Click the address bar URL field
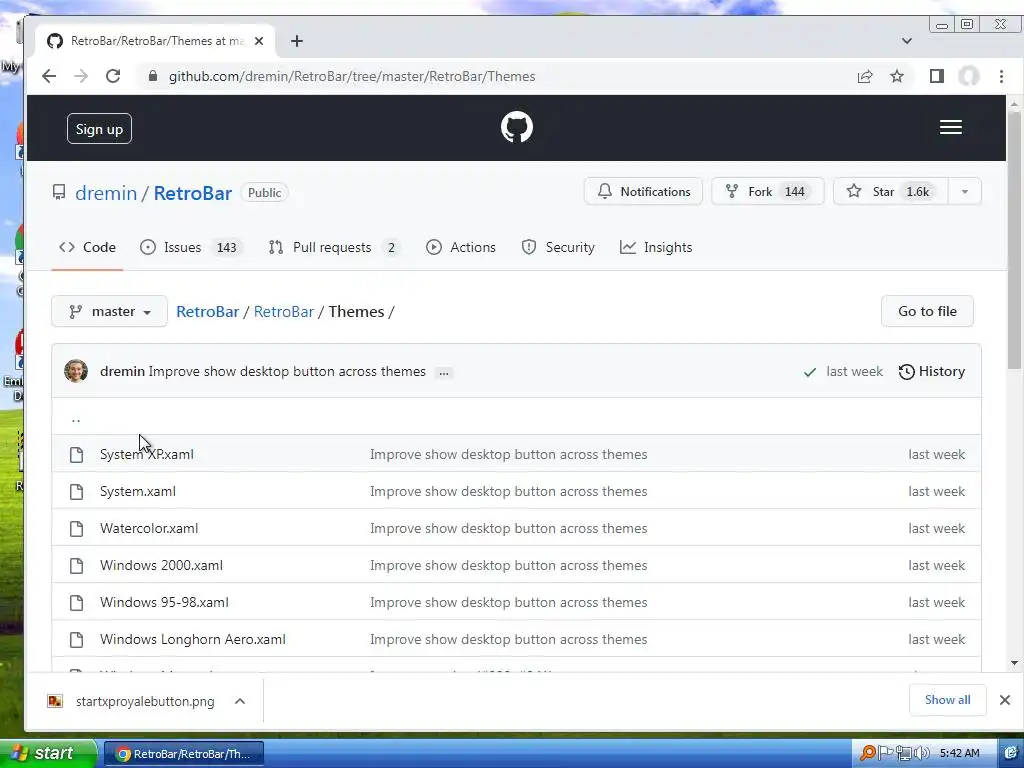 (496, 76)
